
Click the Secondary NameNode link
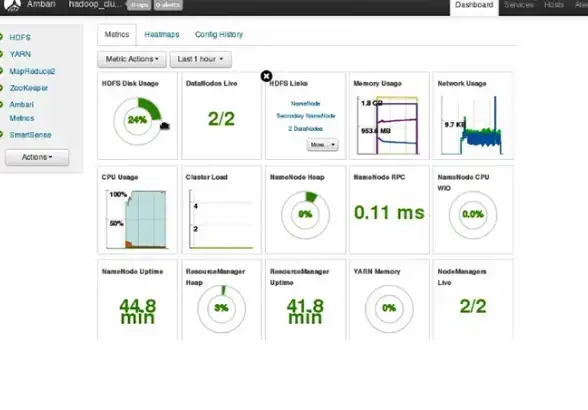click(306, 116)
